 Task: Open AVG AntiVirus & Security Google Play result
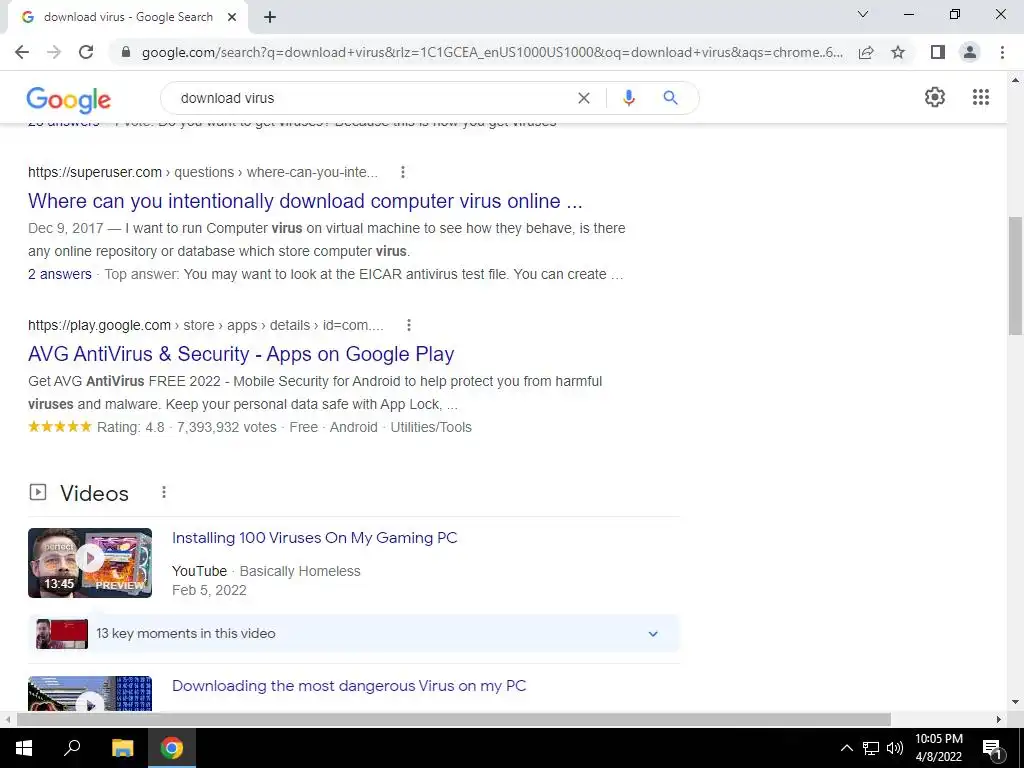241,354
